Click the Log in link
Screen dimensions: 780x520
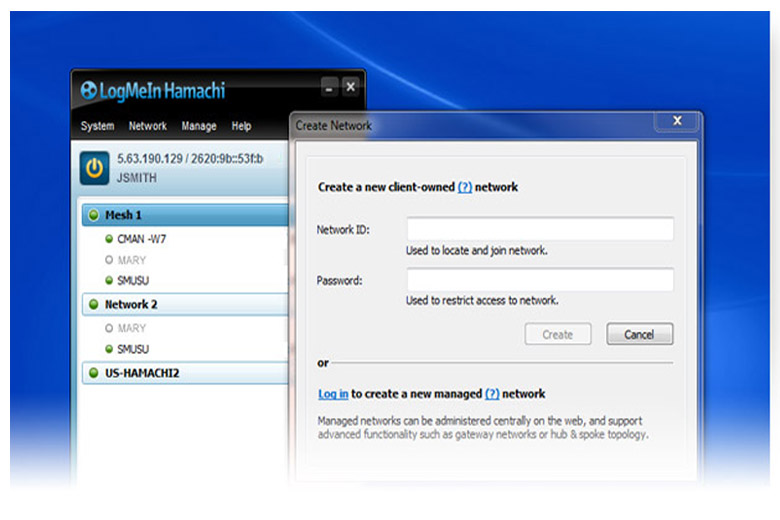coord(333,394)
